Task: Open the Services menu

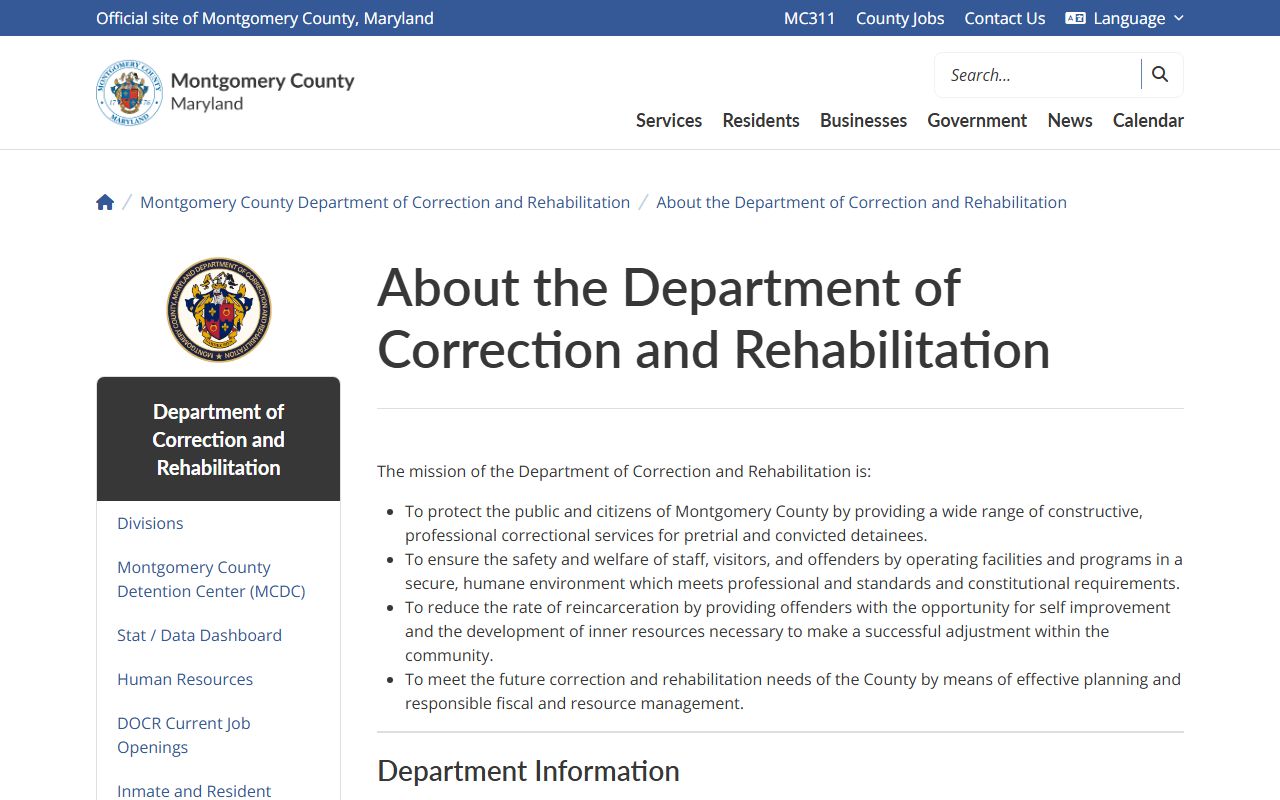Action: [x=669, y=120]
